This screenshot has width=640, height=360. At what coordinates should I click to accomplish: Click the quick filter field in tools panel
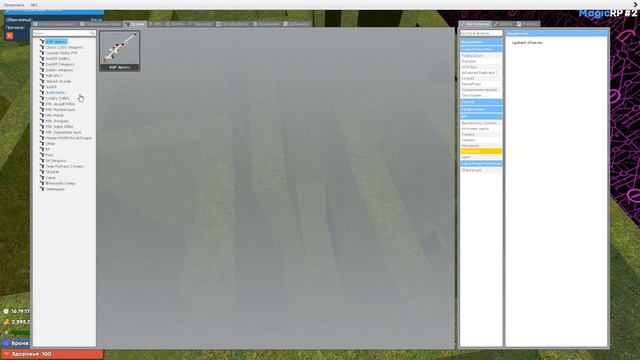pyautogui.click(x=481, y=33)
